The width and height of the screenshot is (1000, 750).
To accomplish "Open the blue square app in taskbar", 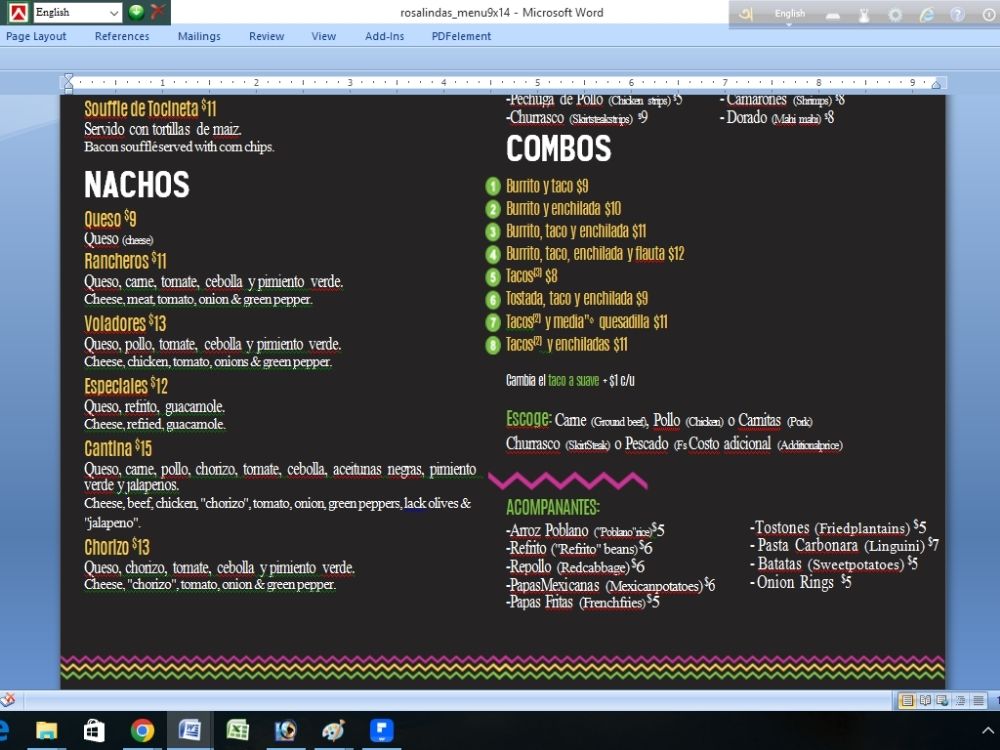I will click(x=381, y=730).
